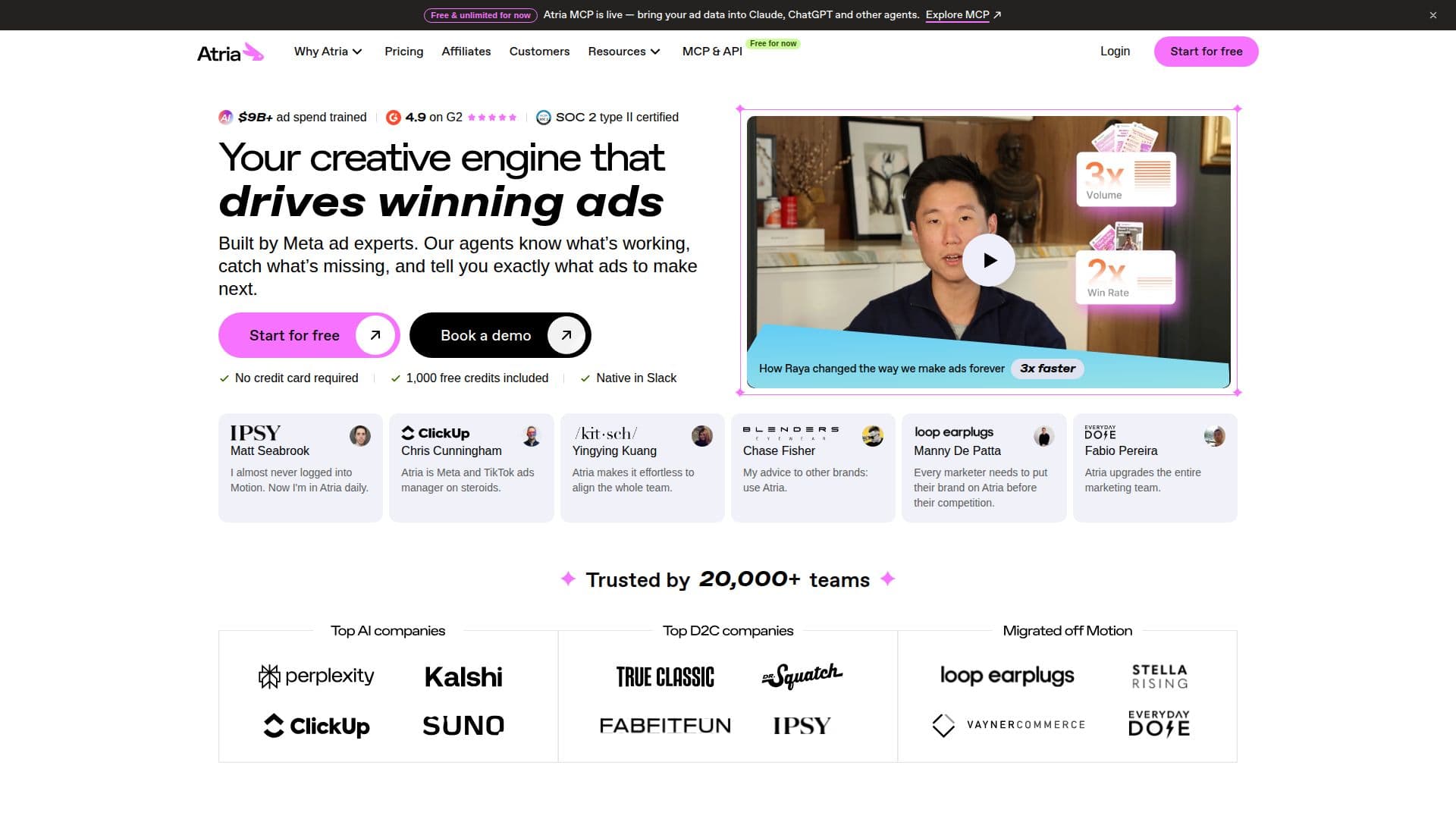The width and height of the screenshot is (1456, 819).
Task: Click the VaynerCommerce diamond logo
Action: coord(943,725)
